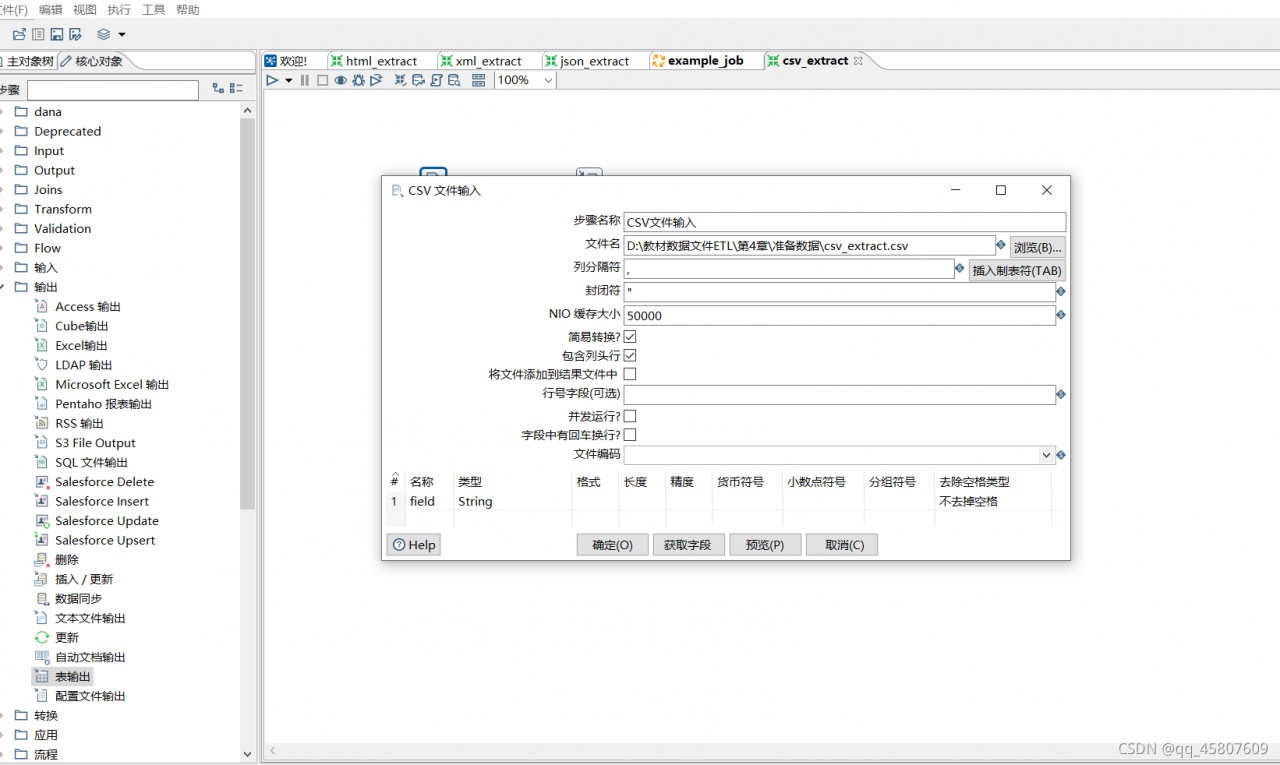Screen dimensions: 1280x765
Task: Switch to the json_extract tab
Action: 594,61
